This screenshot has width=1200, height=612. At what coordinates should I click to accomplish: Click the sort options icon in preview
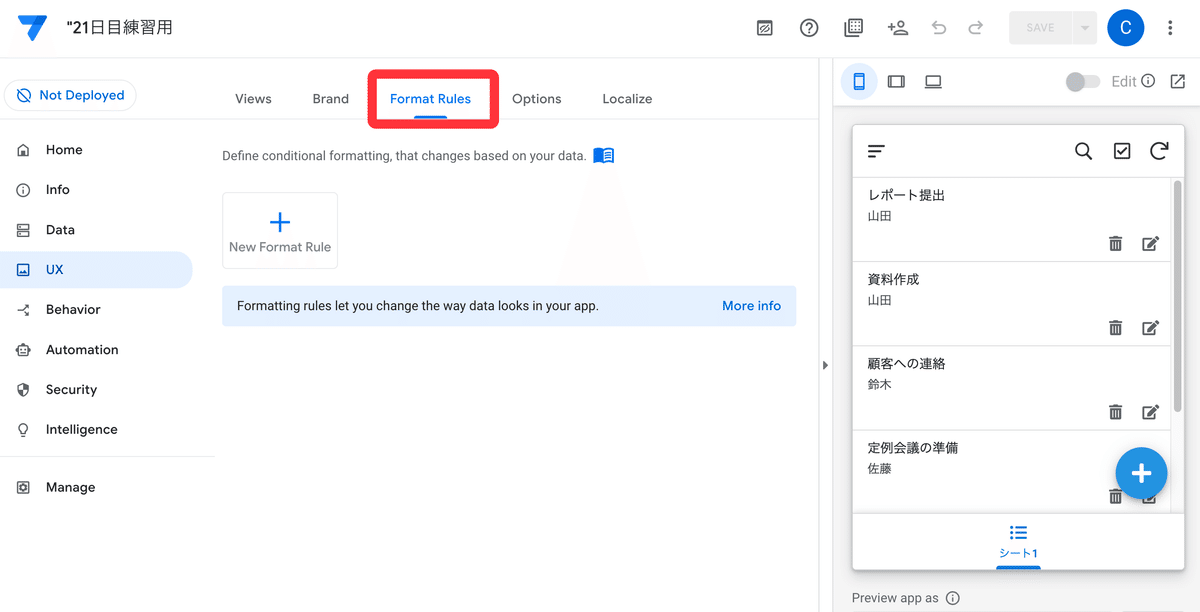pos(875,151)
